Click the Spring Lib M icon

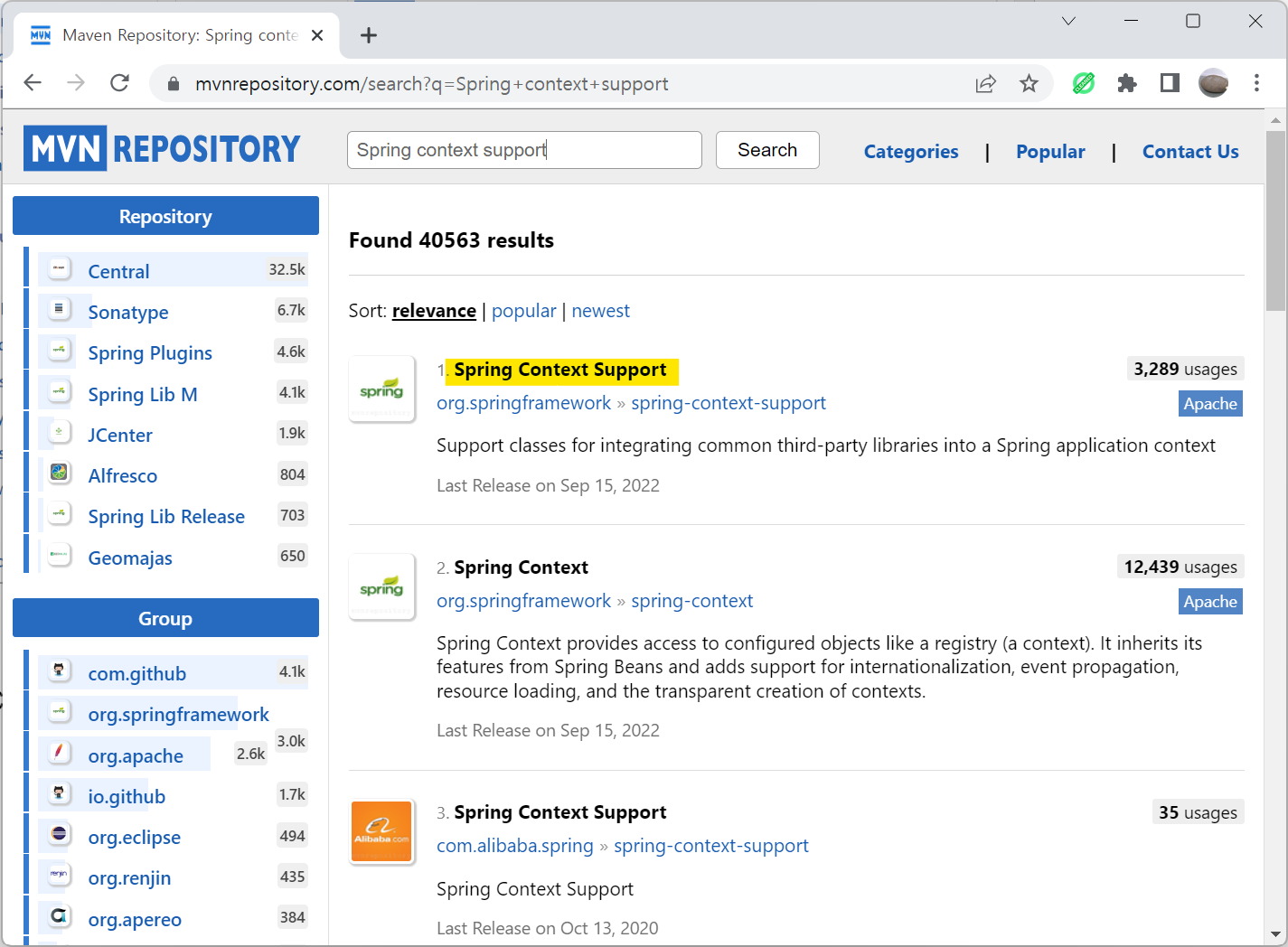(x=60, y=391)
